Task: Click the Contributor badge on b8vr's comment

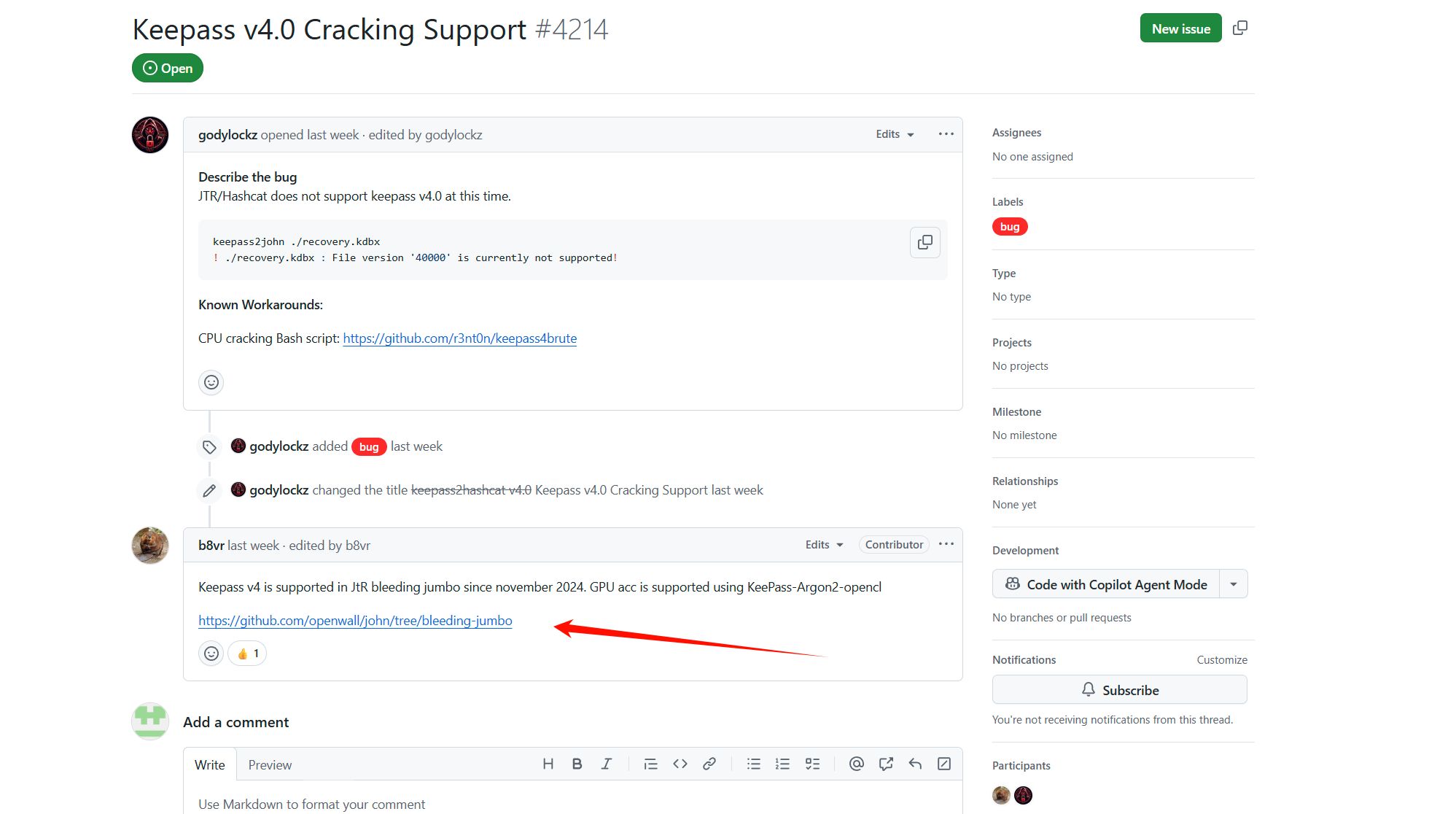Action: pyautogui.click(x=894, y=545)
